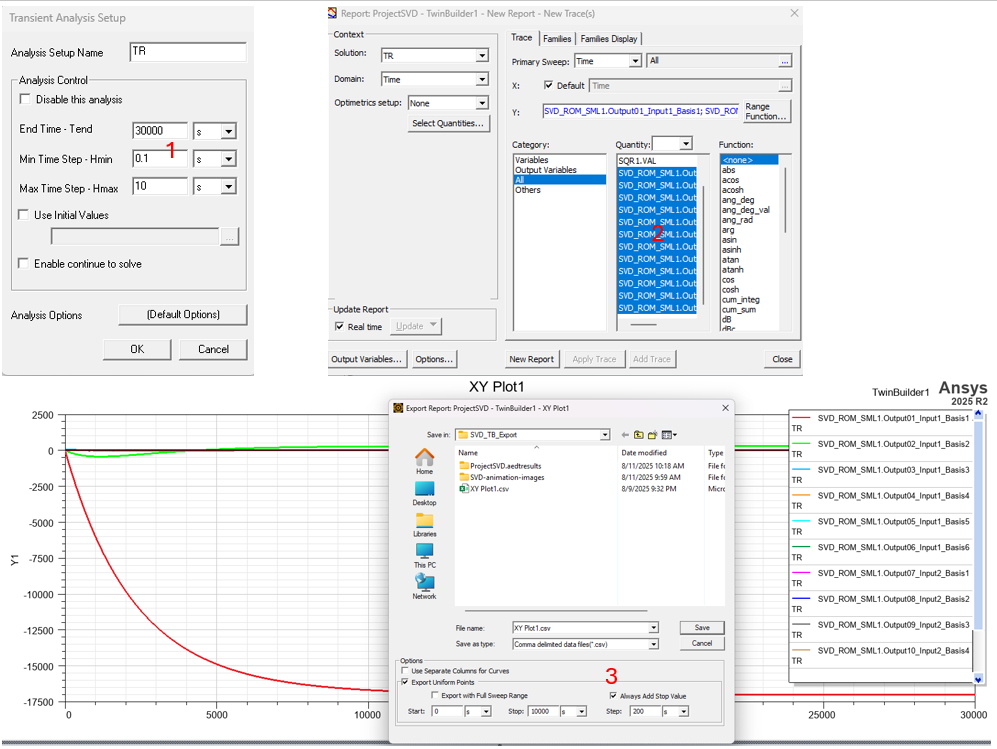The width and height of the screenshot is (997, 749).
Task: Toggle Disable this analysis checkbox
Action: [x=25, y=99]
